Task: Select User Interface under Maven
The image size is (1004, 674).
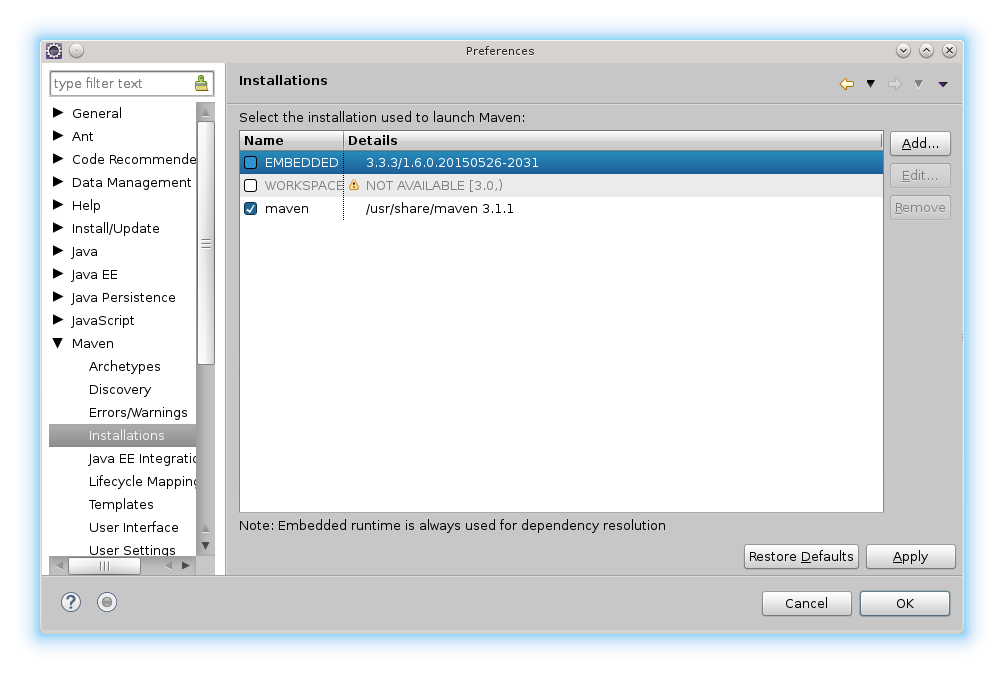Action: pos(133,527)
